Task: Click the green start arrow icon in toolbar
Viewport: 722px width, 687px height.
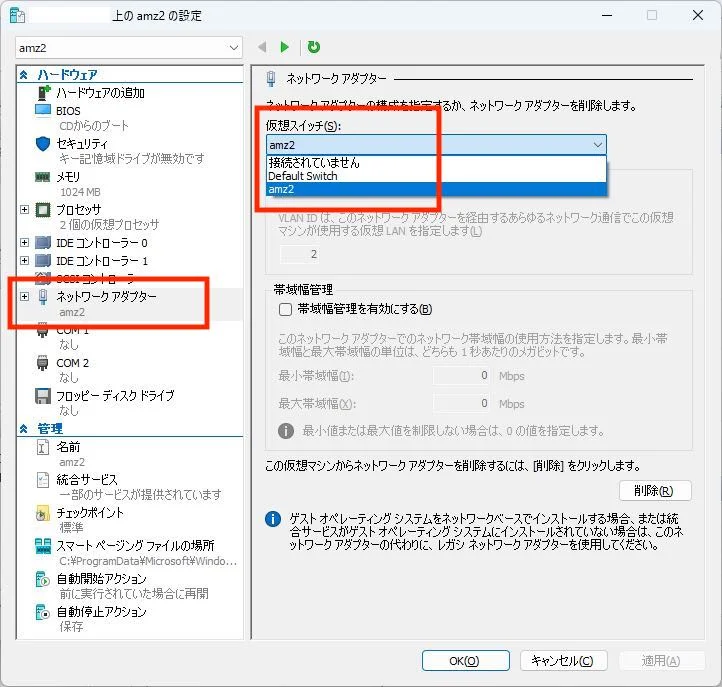Action: [285, 47]
